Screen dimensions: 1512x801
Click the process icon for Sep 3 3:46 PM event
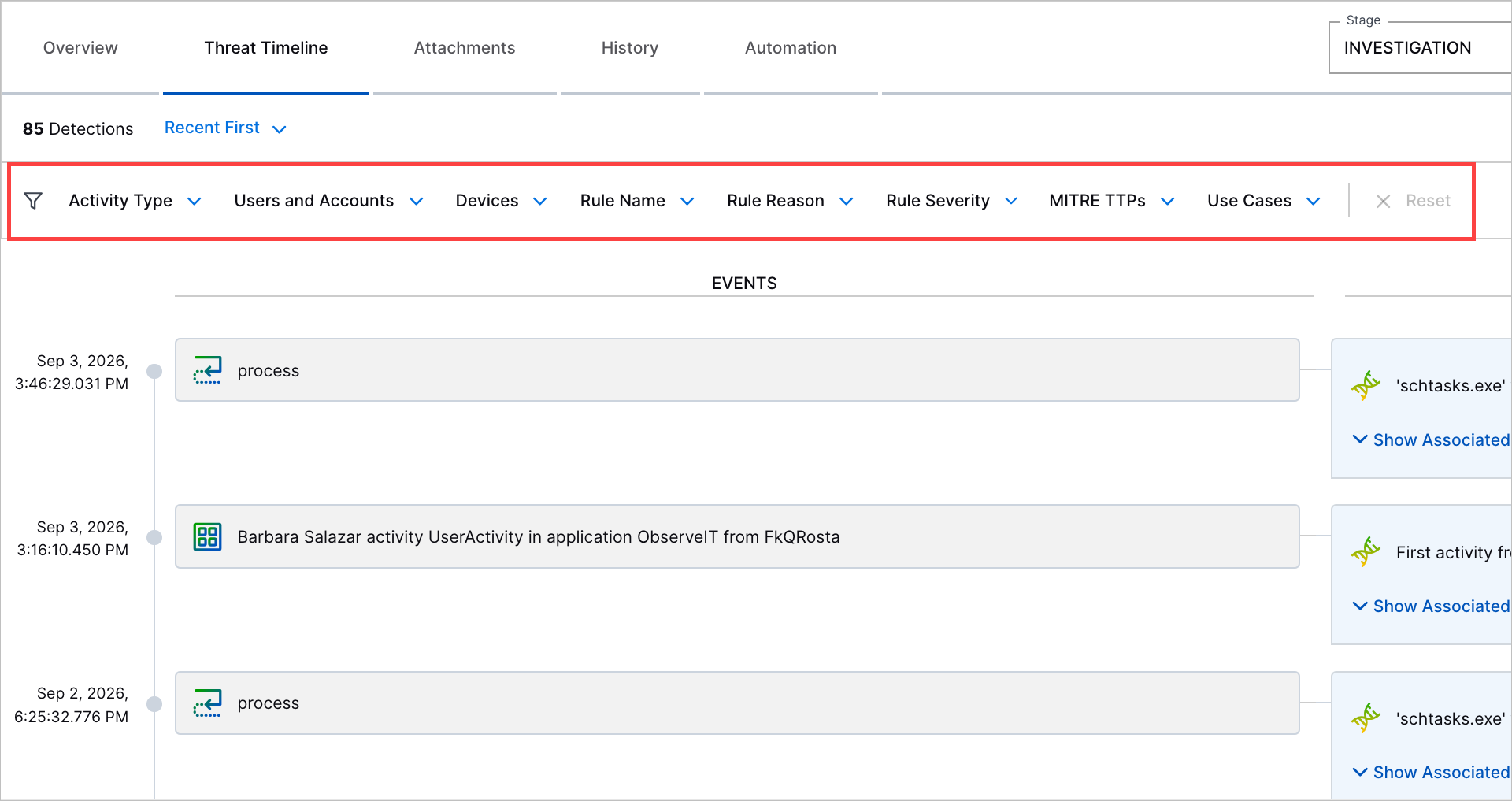pyautogui.click(x=208, y=370)
